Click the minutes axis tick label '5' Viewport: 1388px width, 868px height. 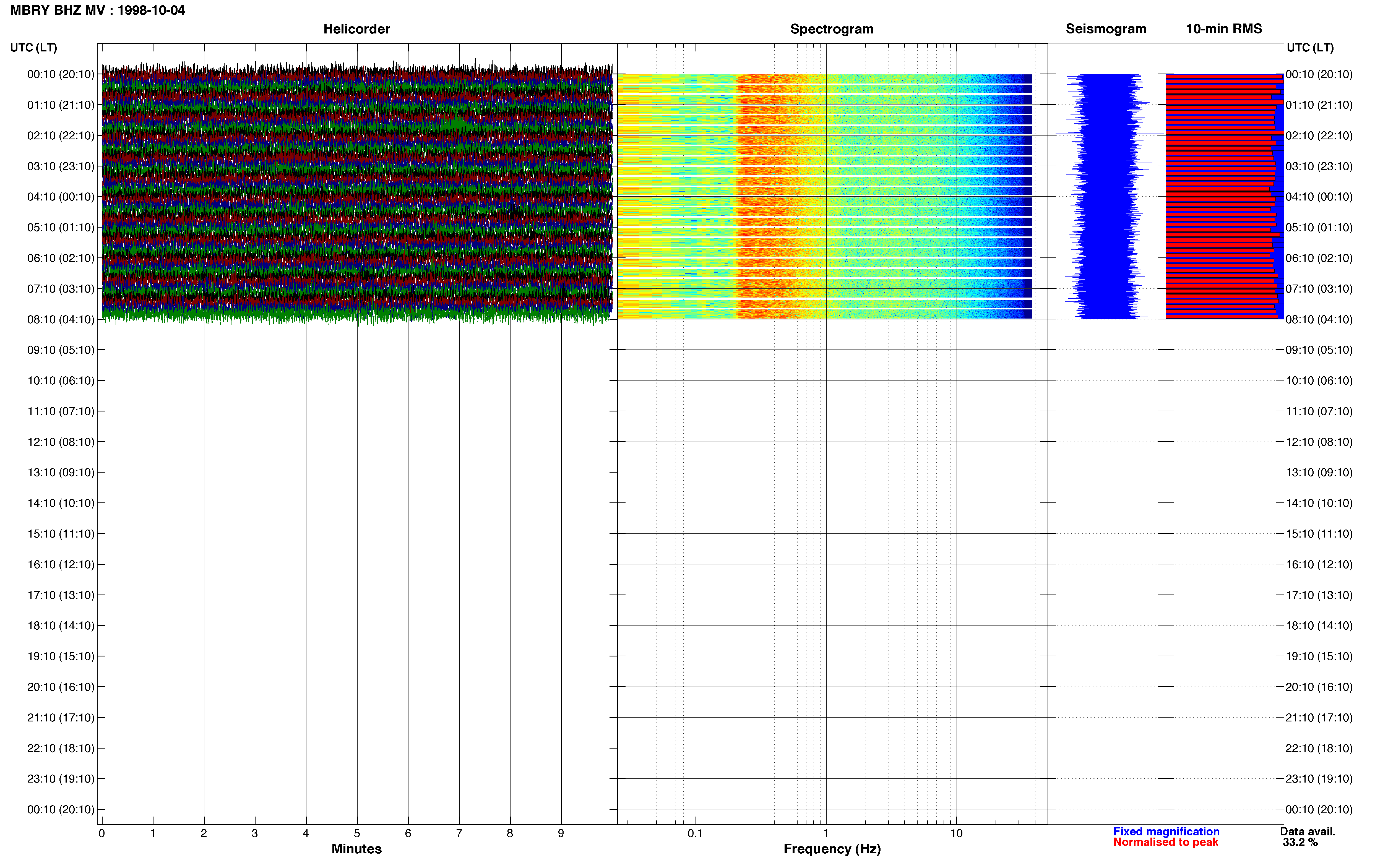[357, 833]
